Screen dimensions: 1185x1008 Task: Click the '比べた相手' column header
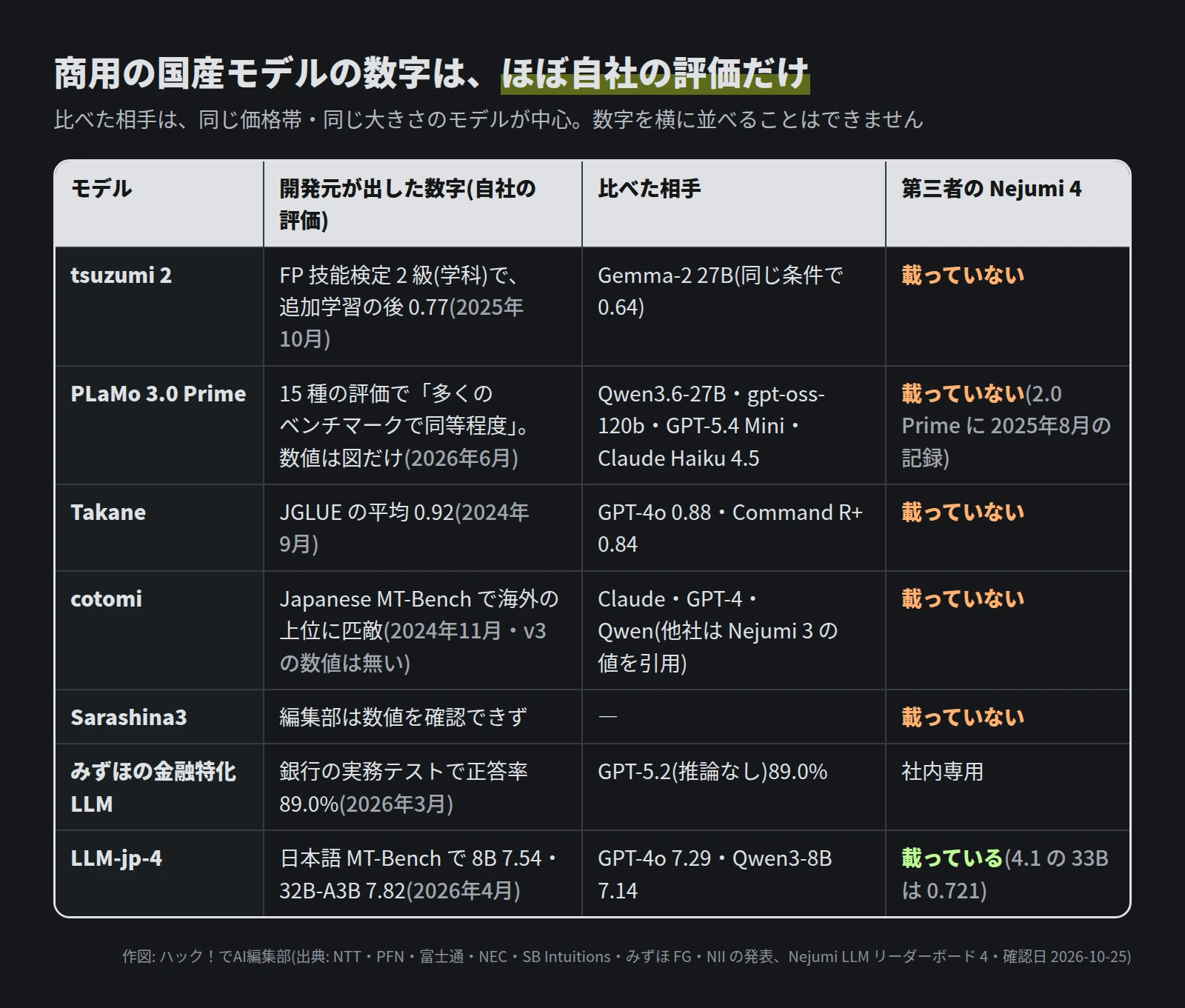point(734,204)
